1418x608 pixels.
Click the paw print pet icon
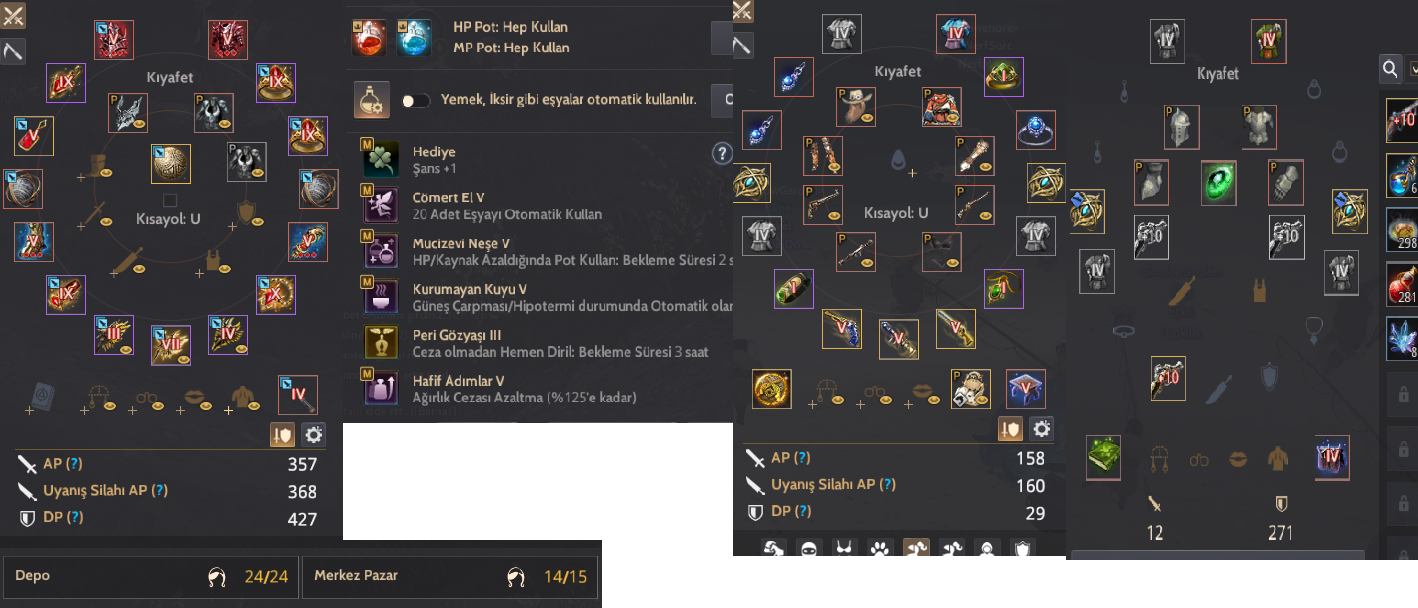tap(879, 548)
